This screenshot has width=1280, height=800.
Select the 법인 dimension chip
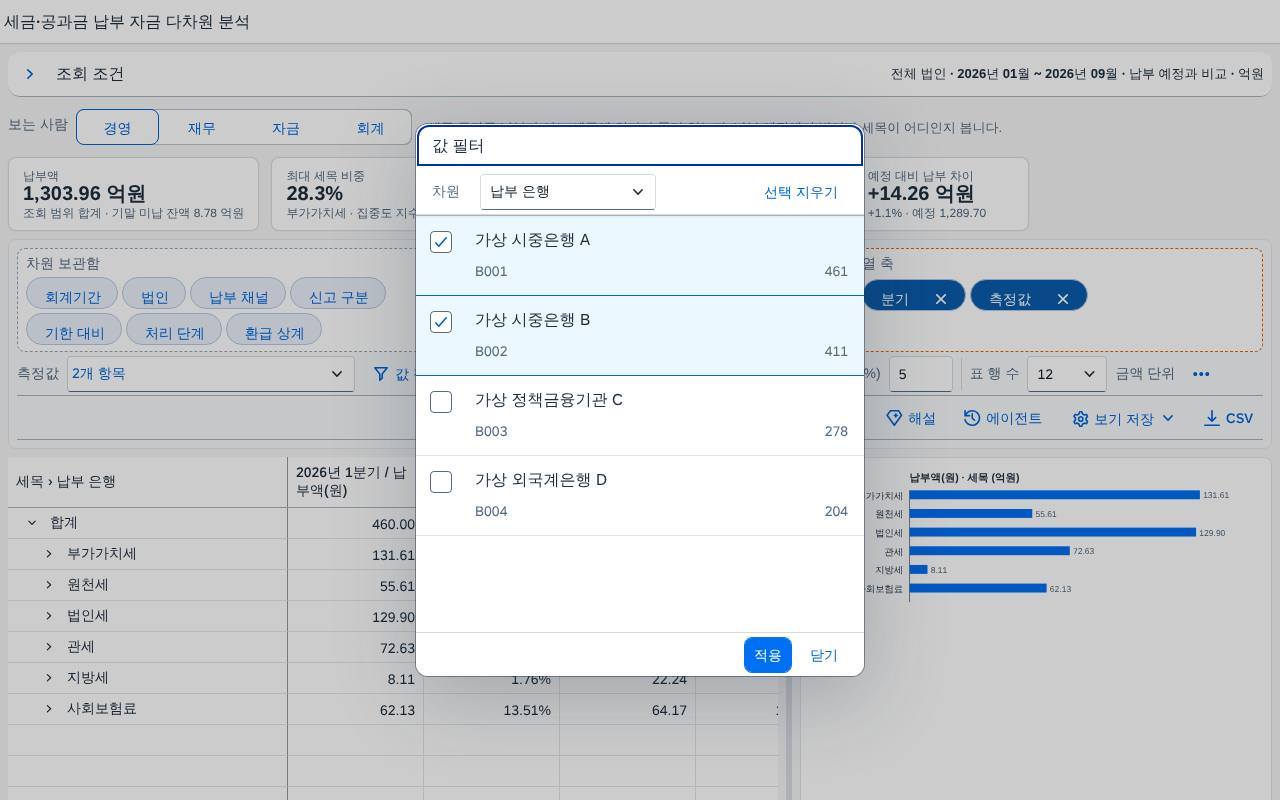pos(155,294)
